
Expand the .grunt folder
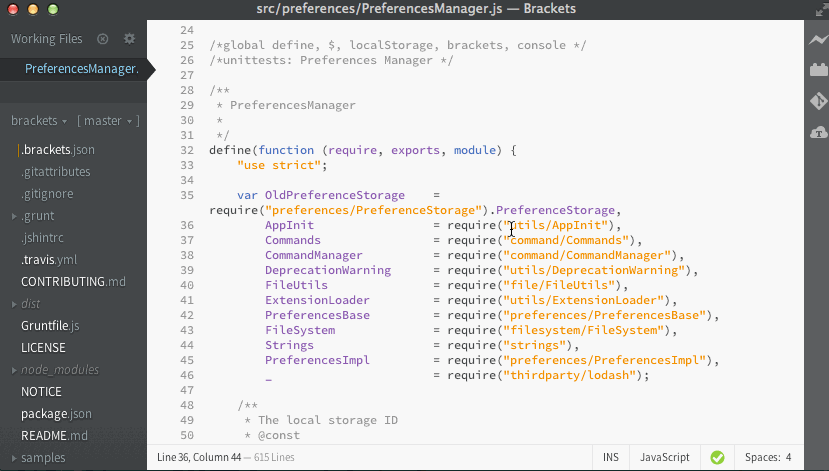pyautogui.click(x=37, y=215)
